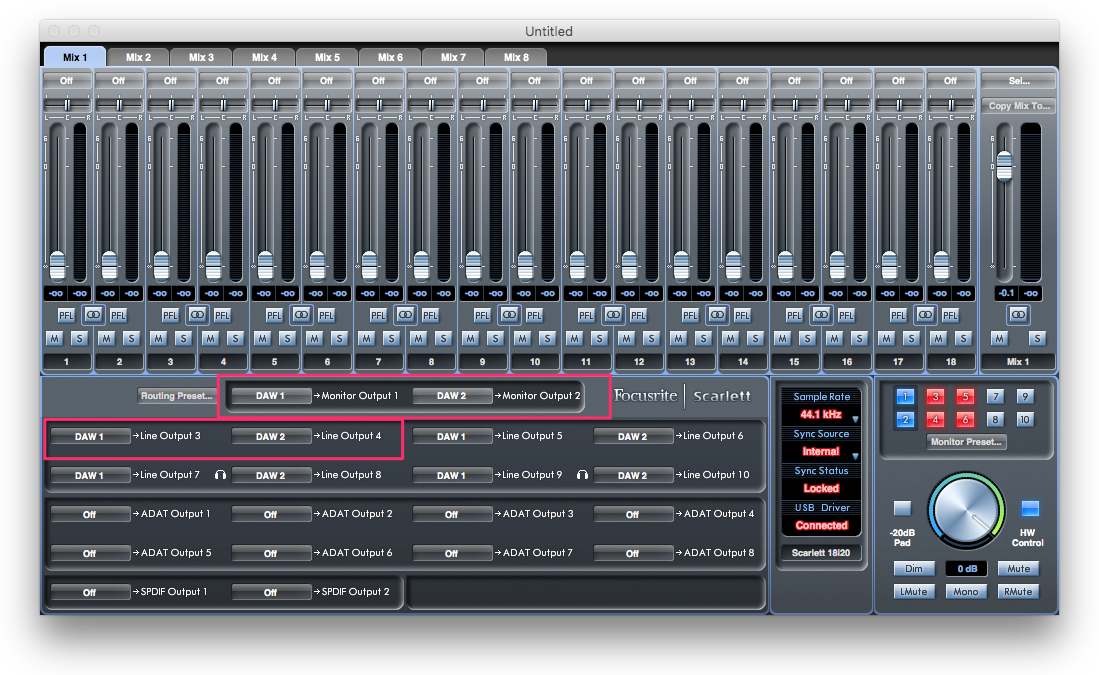Open the Monitor Preset... menu

point(966,442)
